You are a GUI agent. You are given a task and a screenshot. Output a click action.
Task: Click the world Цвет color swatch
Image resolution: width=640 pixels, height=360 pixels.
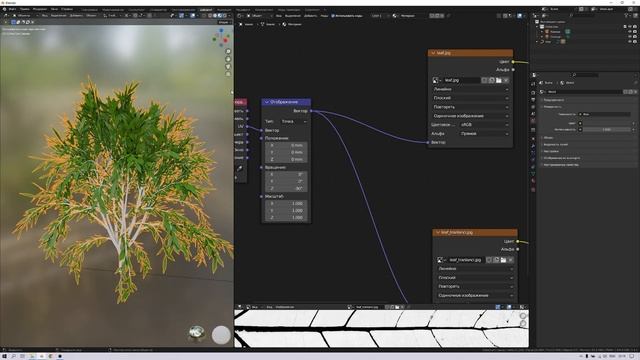(607, 123)
